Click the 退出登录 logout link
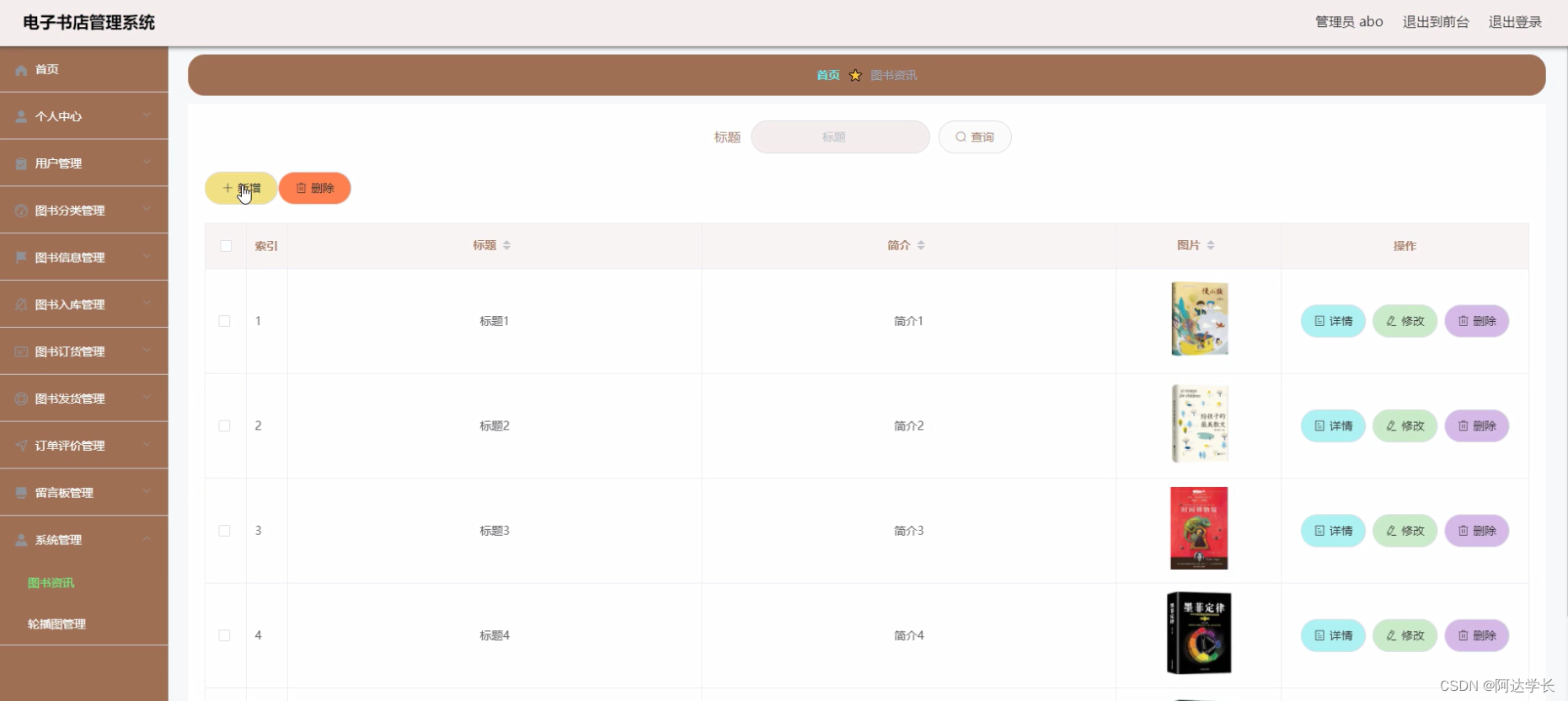1568x701 pixels. [1515, 22]
